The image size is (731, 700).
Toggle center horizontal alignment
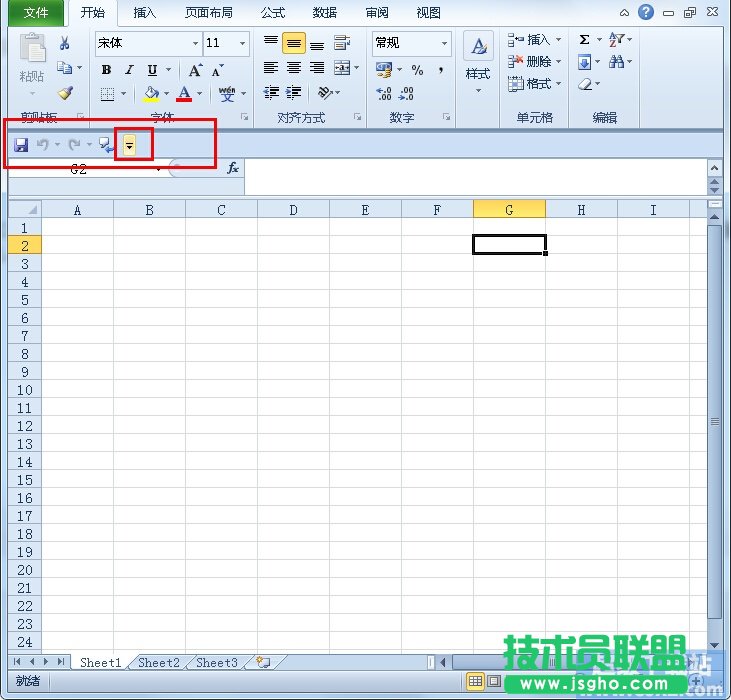coord(294,69)
